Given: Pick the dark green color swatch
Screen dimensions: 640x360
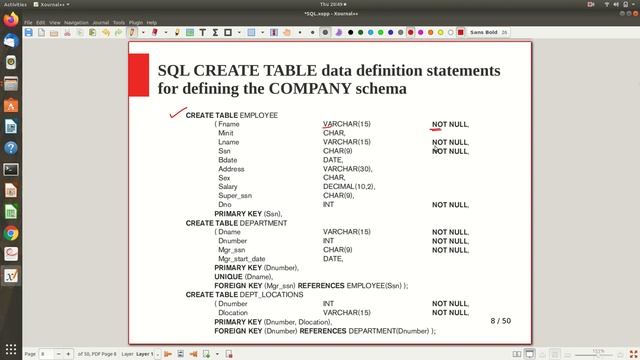Looking at the screenshot, I should [360, 32].
